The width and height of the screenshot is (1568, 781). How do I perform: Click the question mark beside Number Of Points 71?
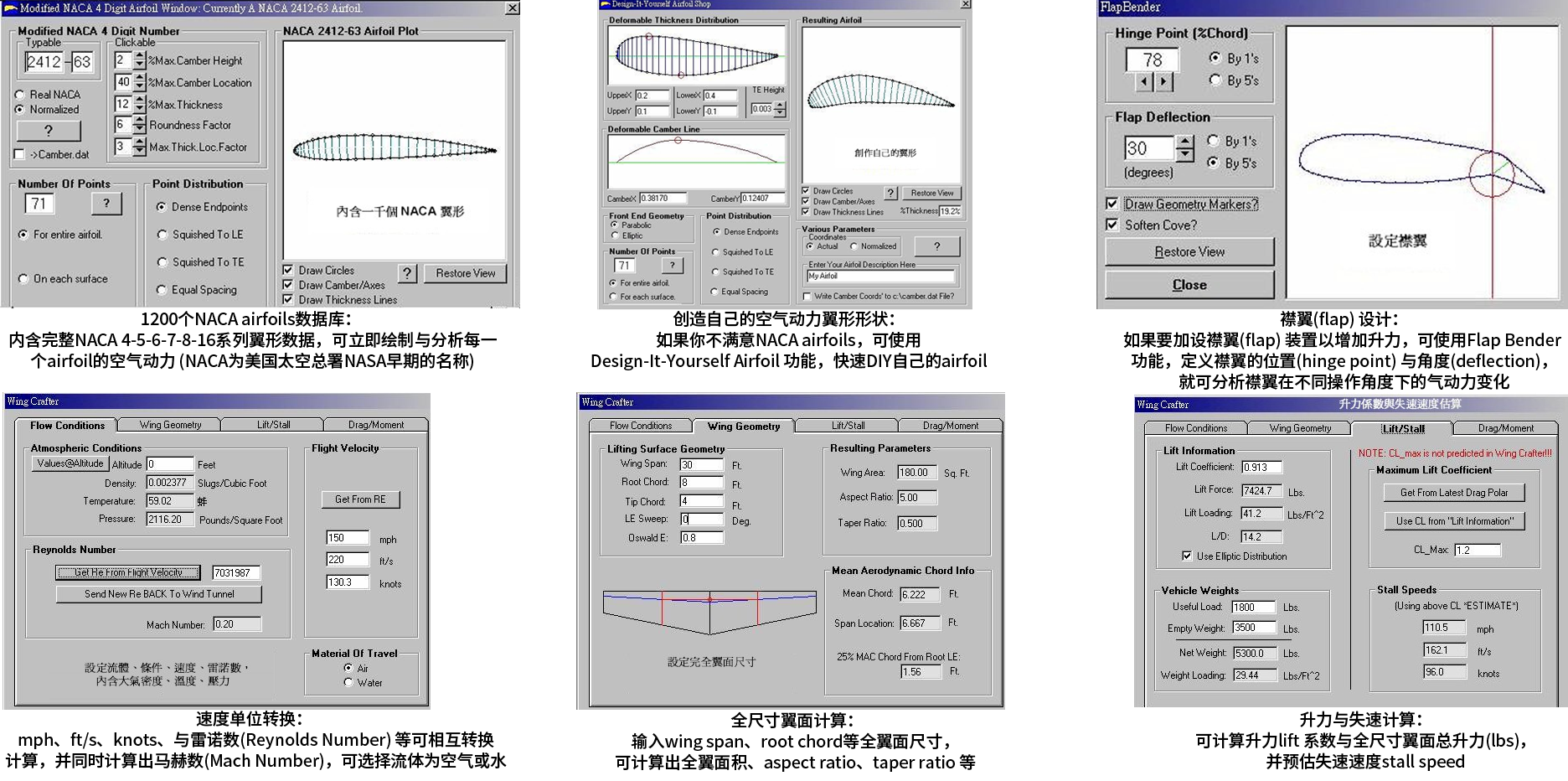click(x=106, y=203)
